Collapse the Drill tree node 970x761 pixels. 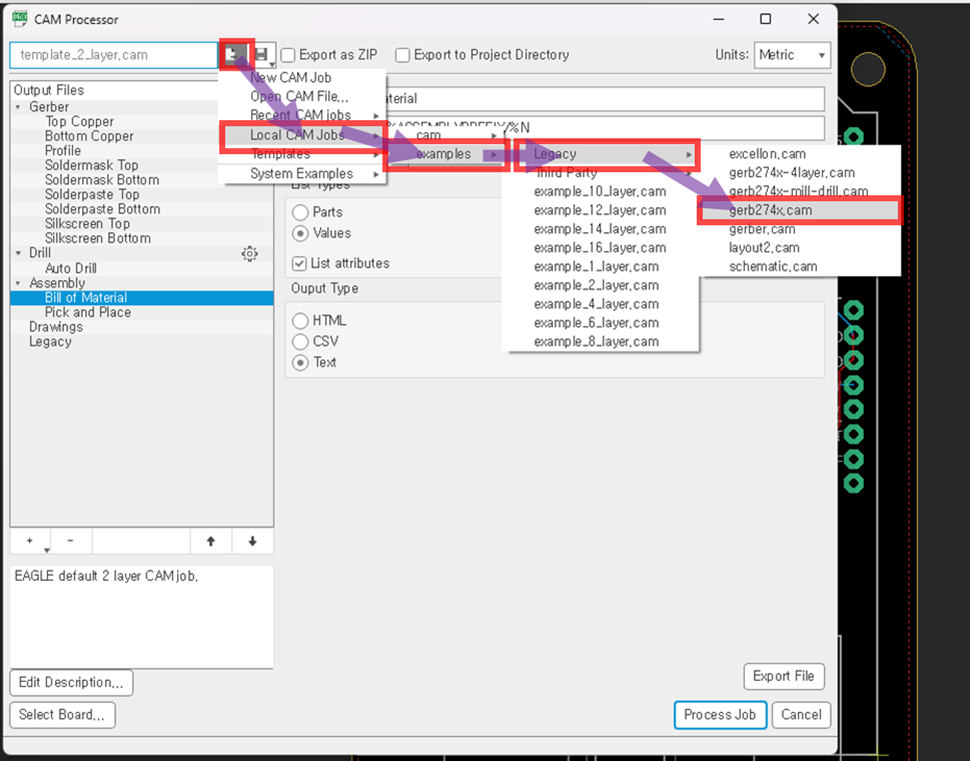(x=18, y=253)
